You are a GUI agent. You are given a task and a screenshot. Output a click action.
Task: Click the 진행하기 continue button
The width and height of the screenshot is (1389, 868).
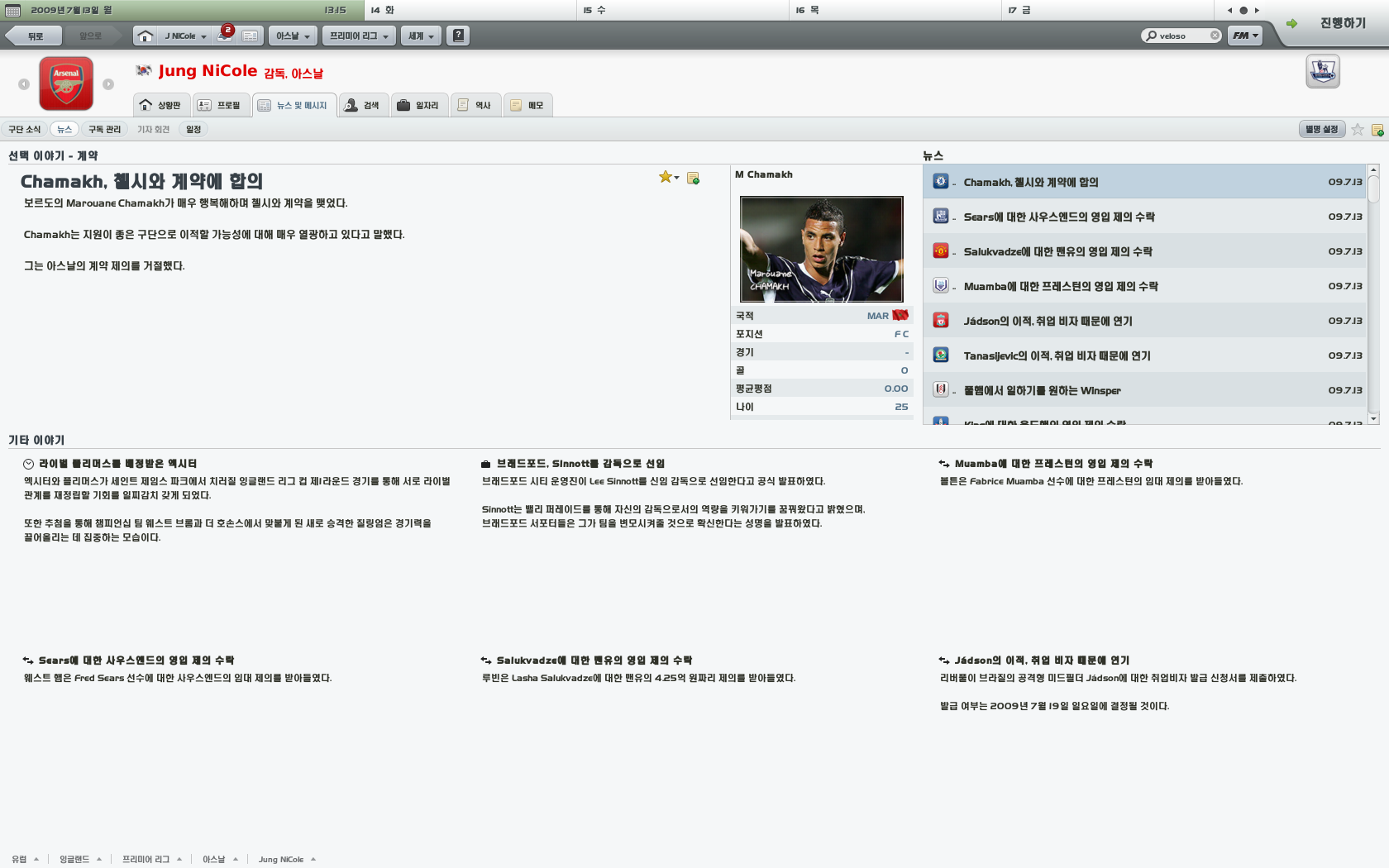(1333, 23)
